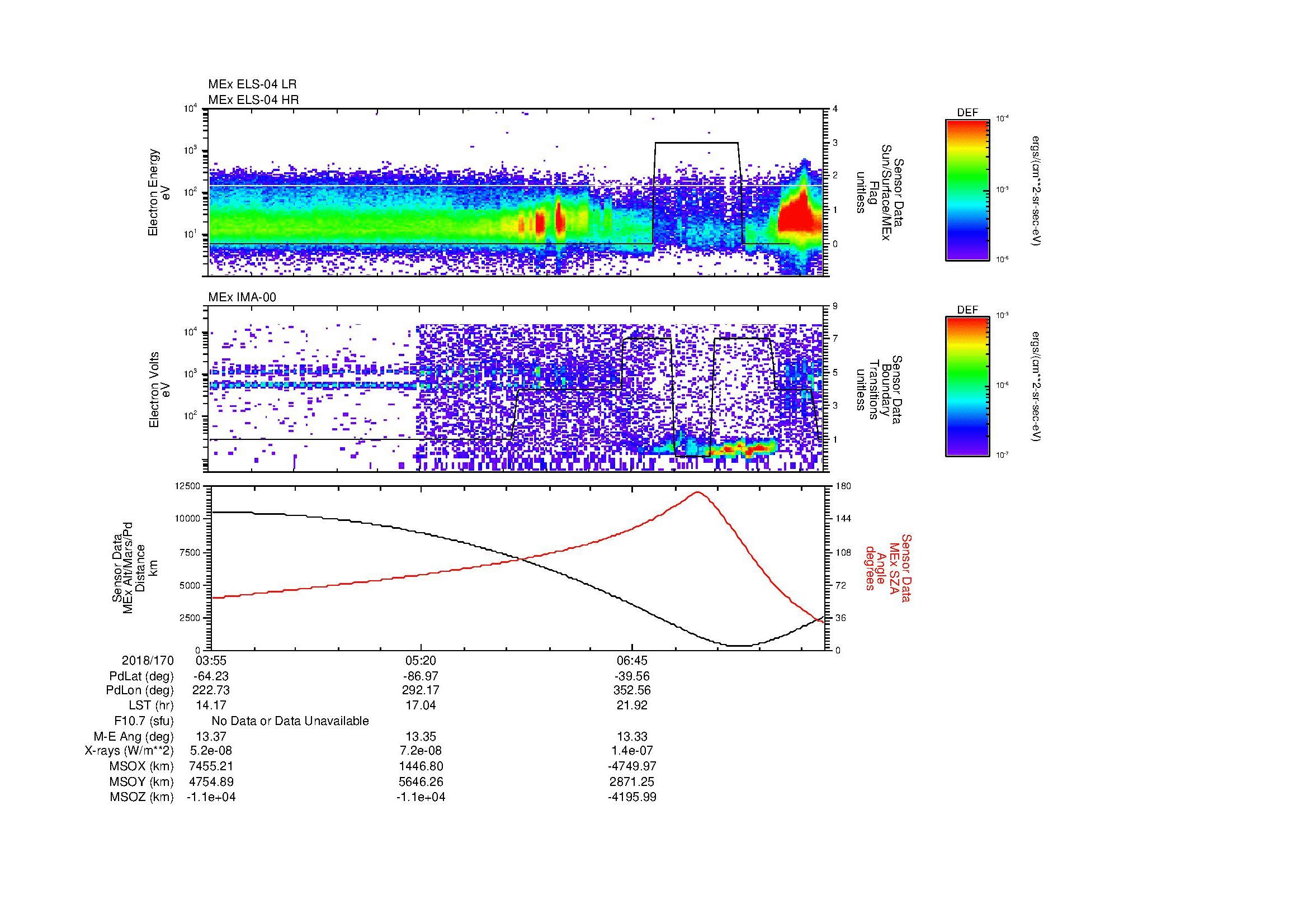Click the 'LST (hr)' row label
Viewport: 1308px width, 924px height.
coord(151,705)
